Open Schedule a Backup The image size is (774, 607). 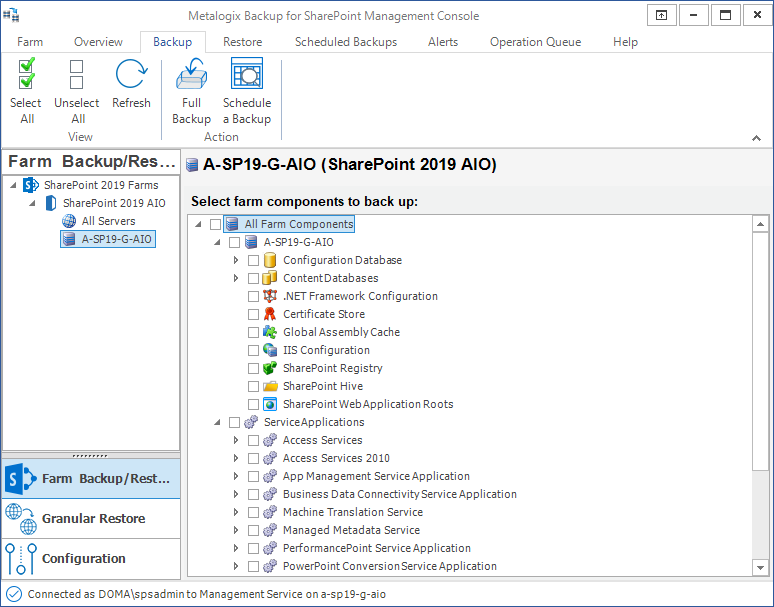coord(247,91)
